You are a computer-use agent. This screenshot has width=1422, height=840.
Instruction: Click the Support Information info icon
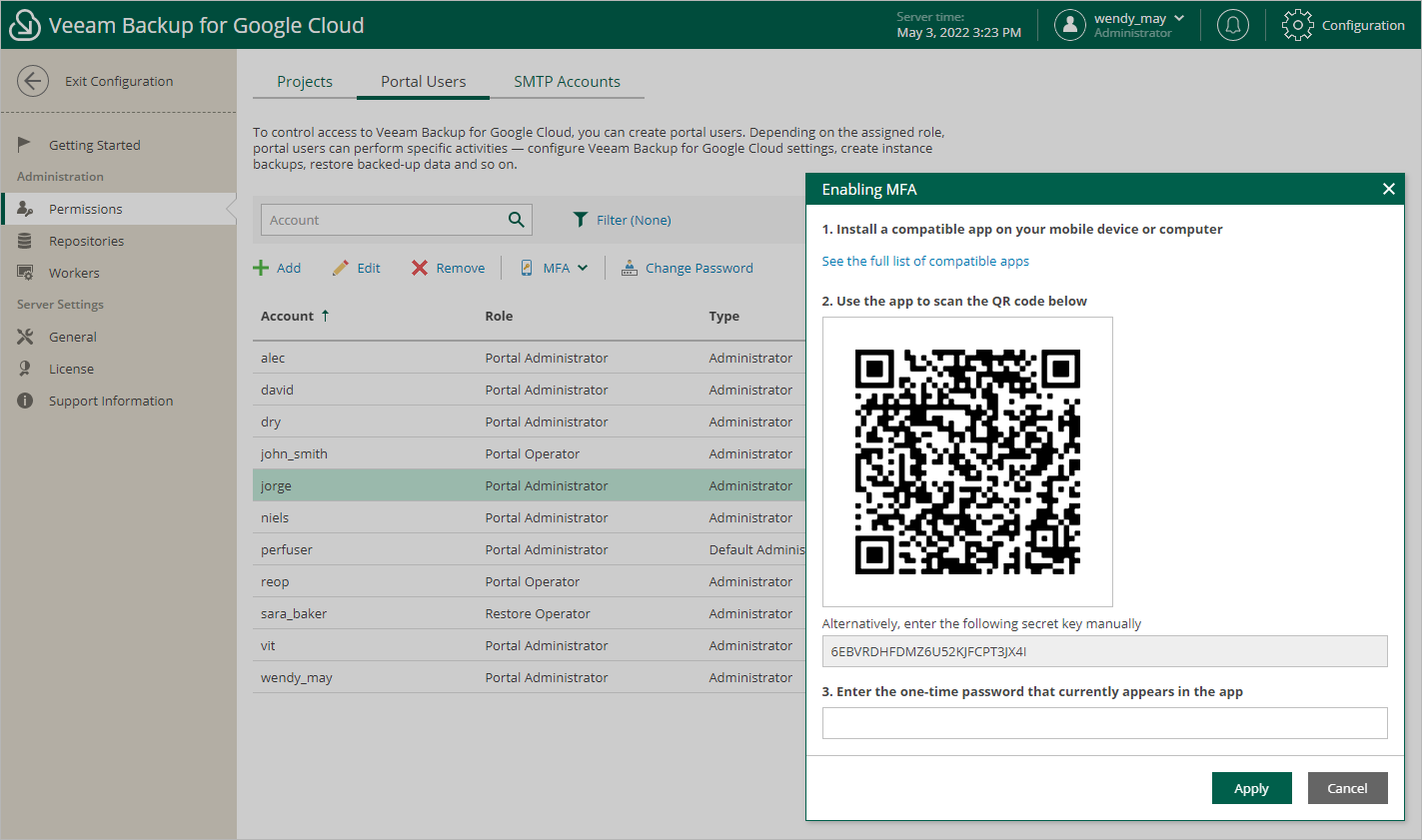25,401
